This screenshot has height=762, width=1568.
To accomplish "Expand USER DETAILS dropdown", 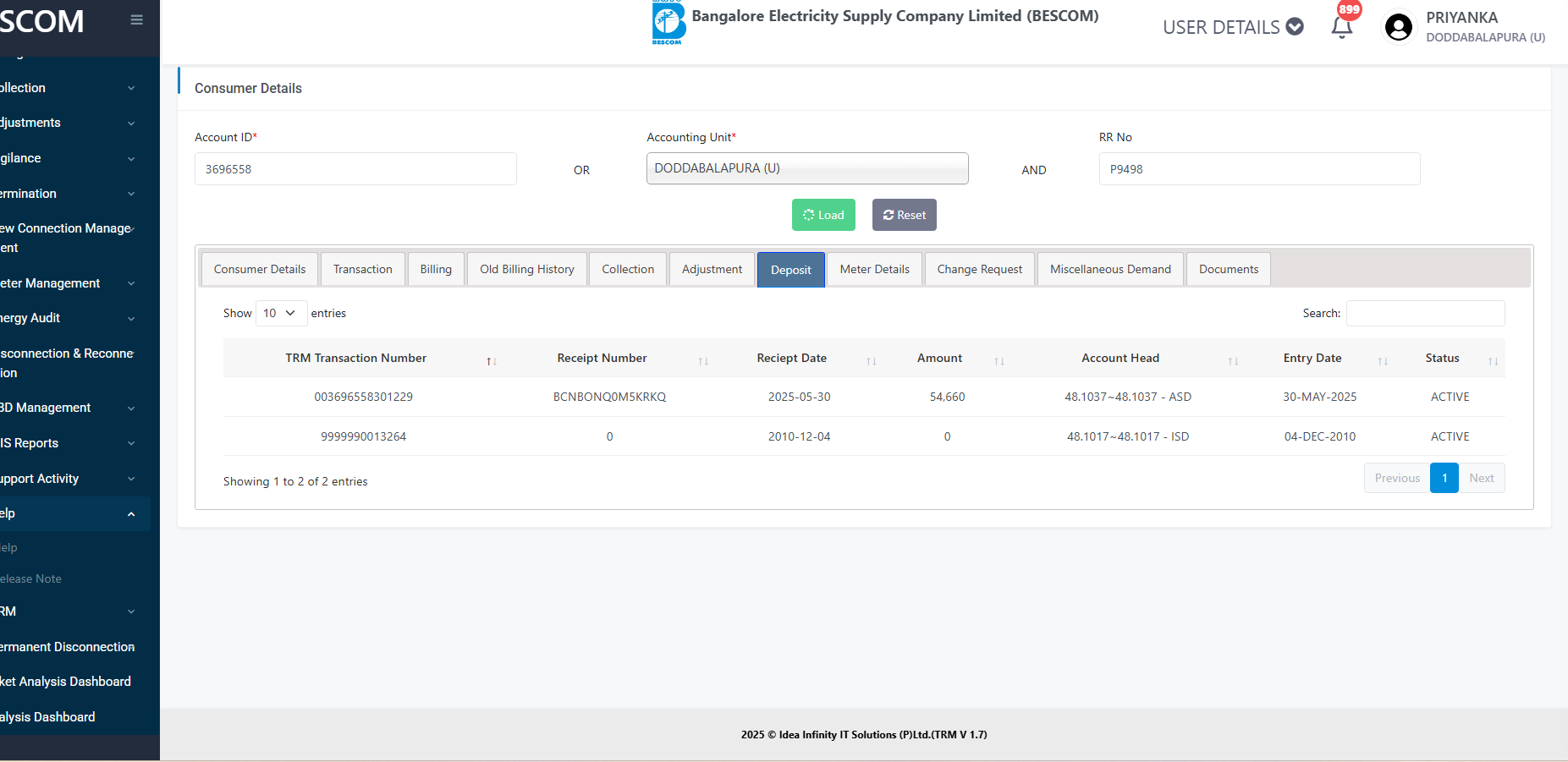I will tap(1233, 27).
